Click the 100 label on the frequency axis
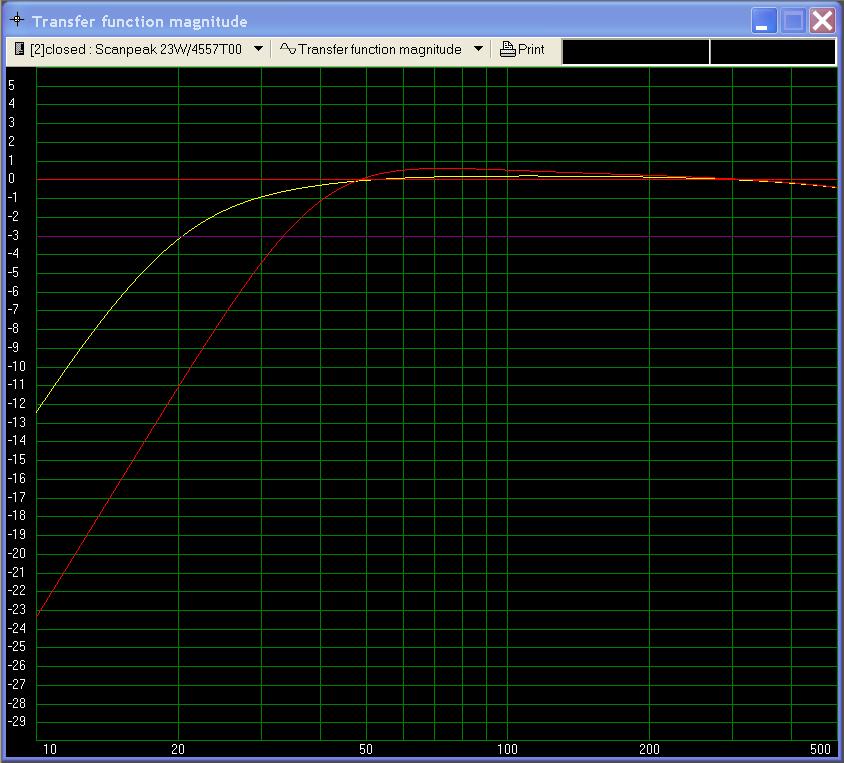844x763 pixels. pyautogui.click(x=508, y=749)
